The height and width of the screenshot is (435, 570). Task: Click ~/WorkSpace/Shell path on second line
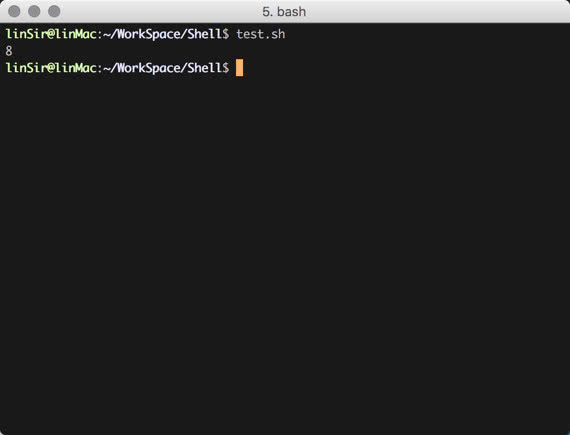(162, 68)
